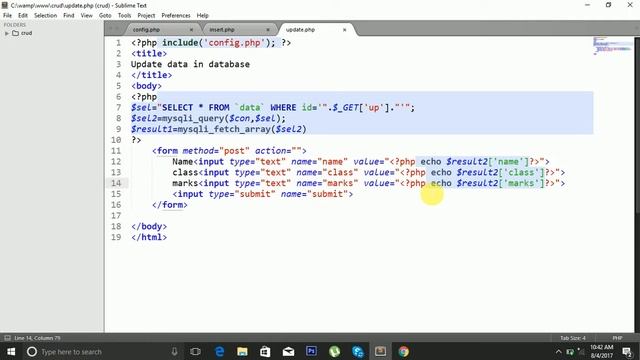Open the Goto menu

(x=105, y=16)
